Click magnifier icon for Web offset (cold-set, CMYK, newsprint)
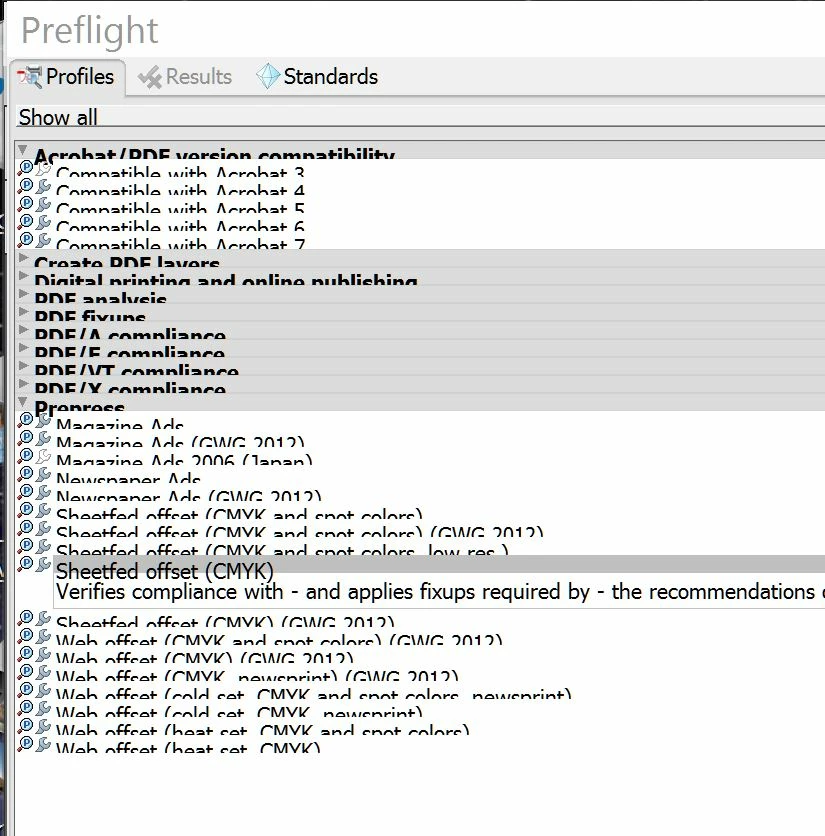Viewport: 825px width, 836px height. [25, 709]
